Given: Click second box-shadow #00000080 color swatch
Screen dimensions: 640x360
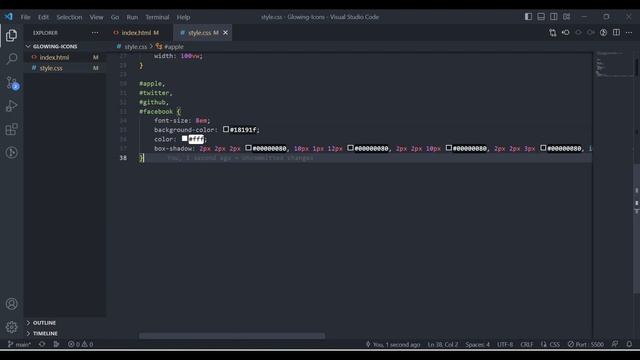Looking at the screenshot, I should point(350,148).
